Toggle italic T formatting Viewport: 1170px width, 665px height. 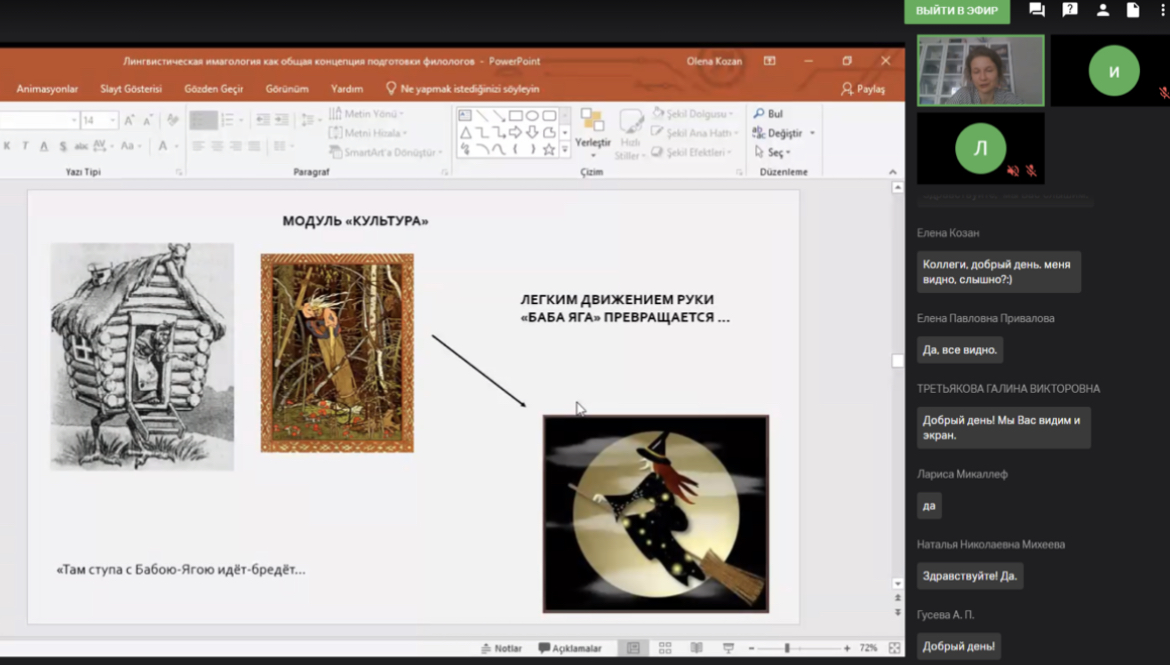(25, 146)
